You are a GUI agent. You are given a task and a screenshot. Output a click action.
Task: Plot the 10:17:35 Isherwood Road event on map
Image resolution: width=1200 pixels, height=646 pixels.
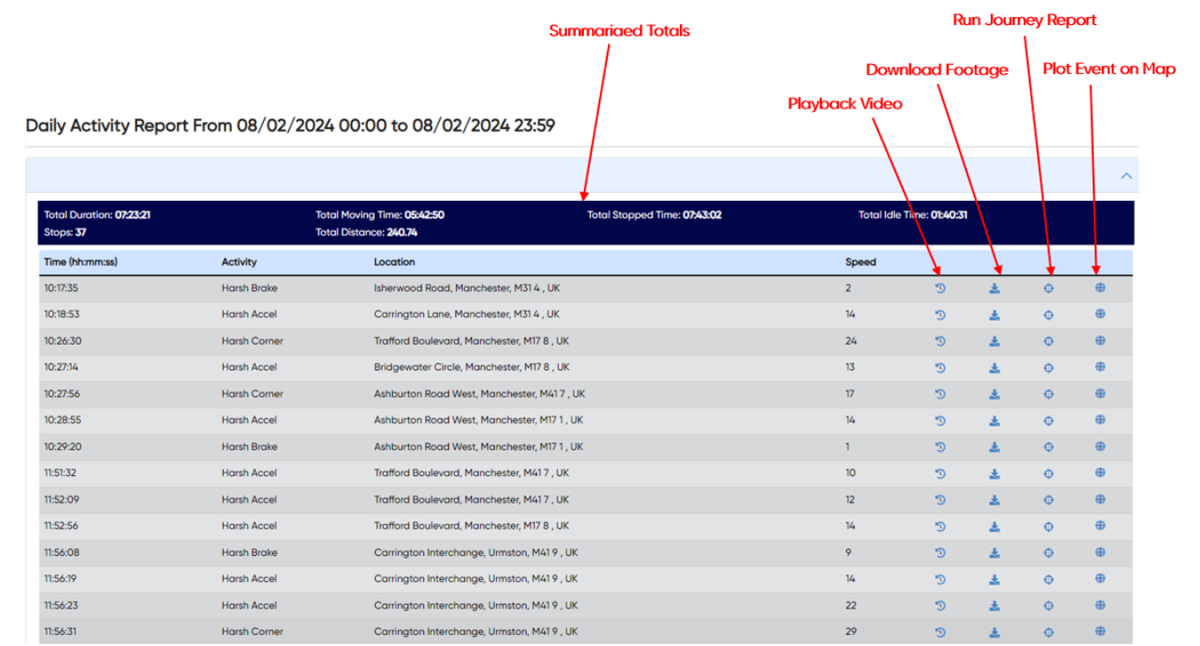tap(1100, 287)
